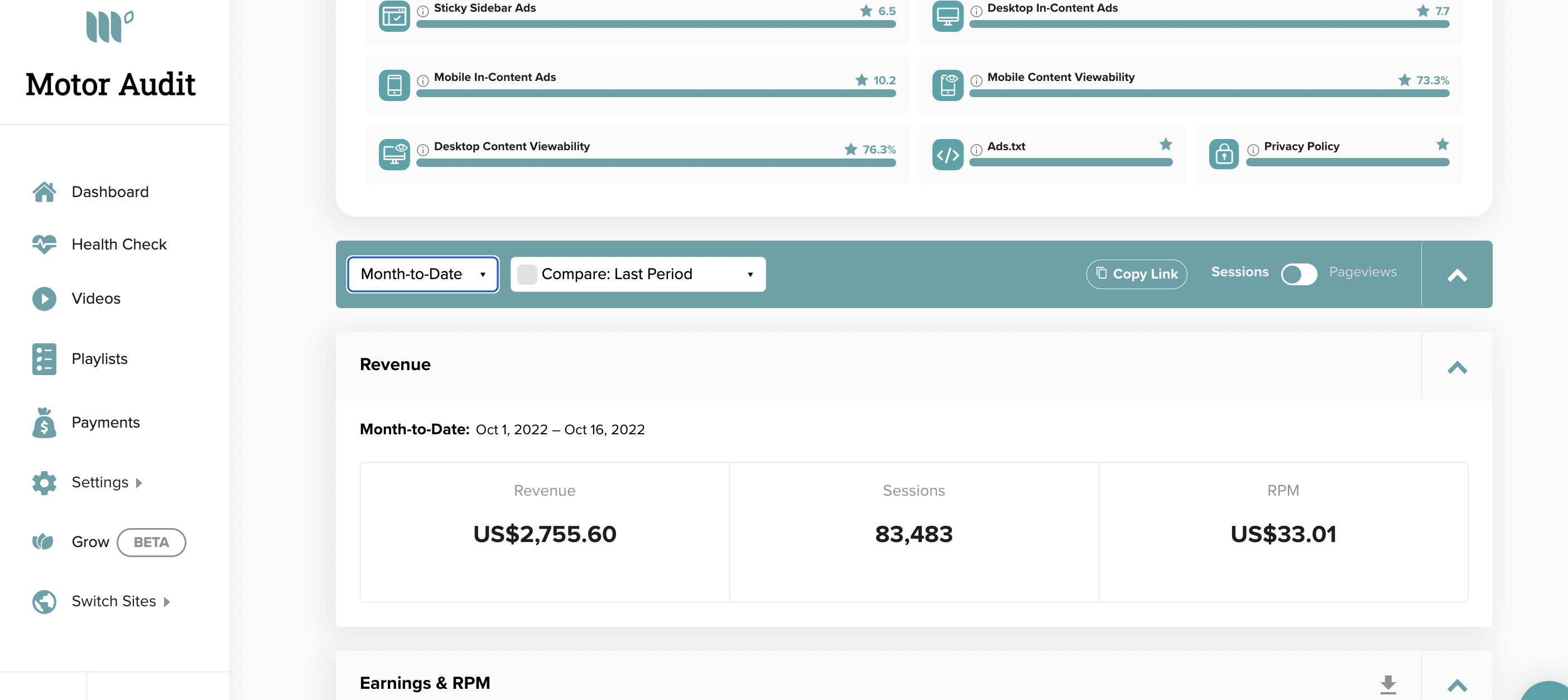Collapse the Revenue section
Viewport: 1568px width, 700px height.
1456,366
